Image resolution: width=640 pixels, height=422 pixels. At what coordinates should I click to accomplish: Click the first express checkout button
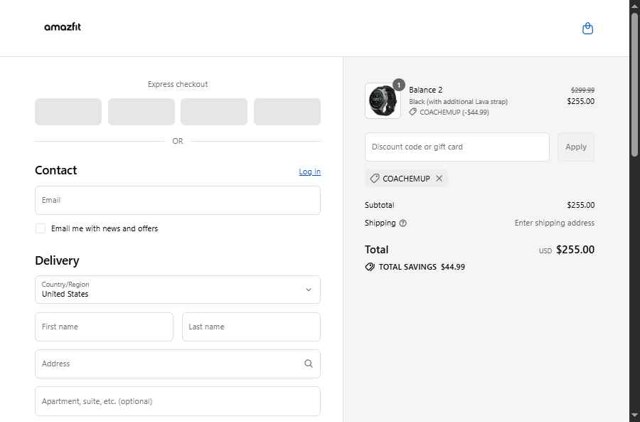point(68,111)
